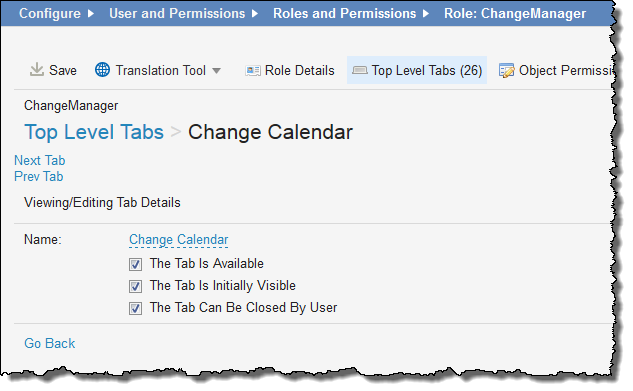Click the Object Permissions pencil icon

point(506,70)
